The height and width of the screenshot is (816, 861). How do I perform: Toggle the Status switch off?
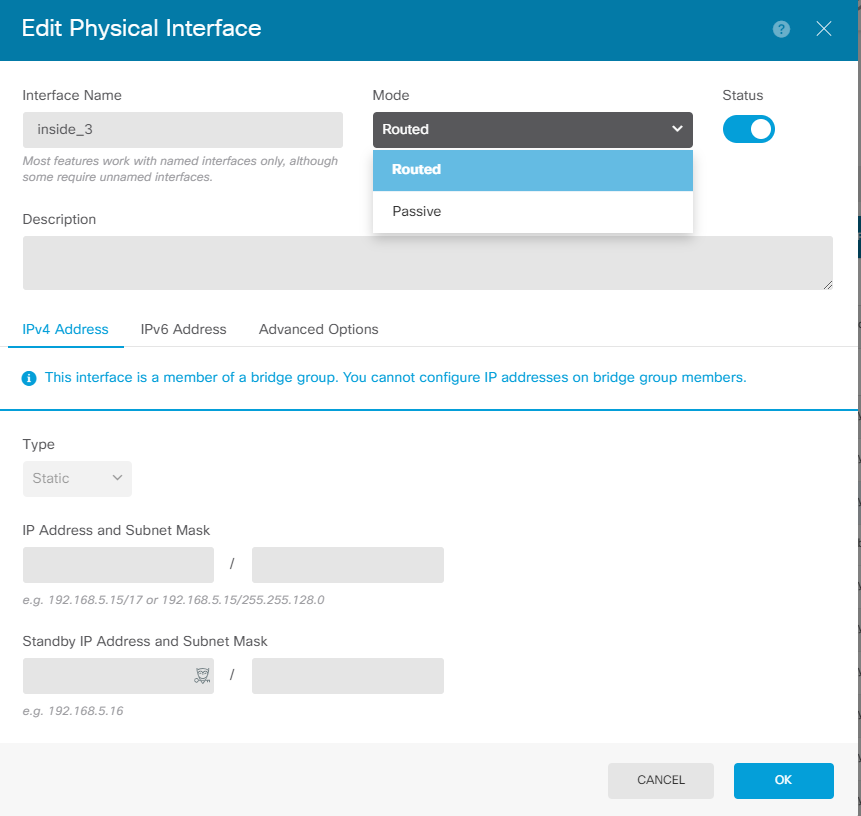pos(748,129)
